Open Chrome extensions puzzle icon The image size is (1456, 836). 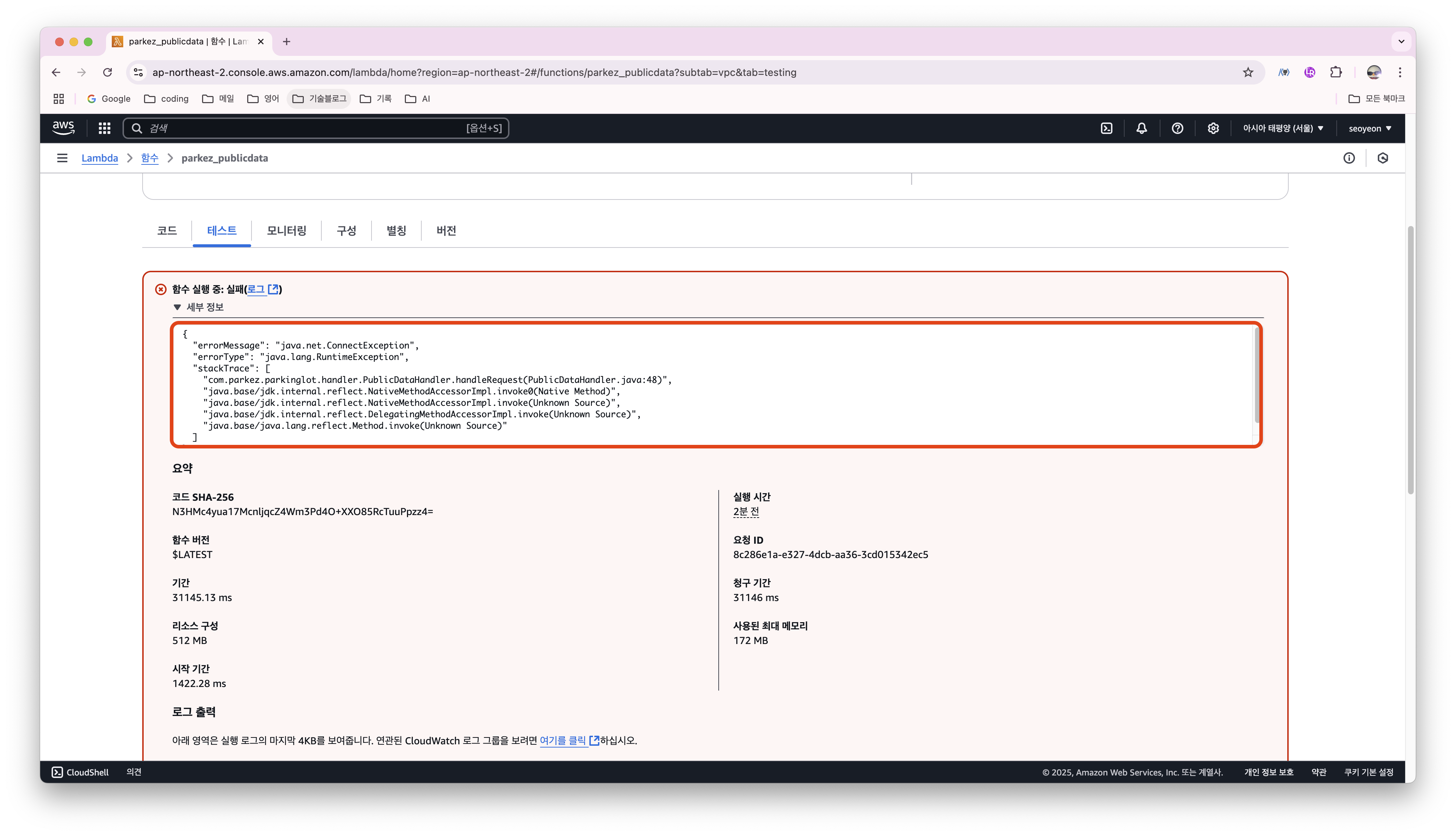pos(1335,72)
